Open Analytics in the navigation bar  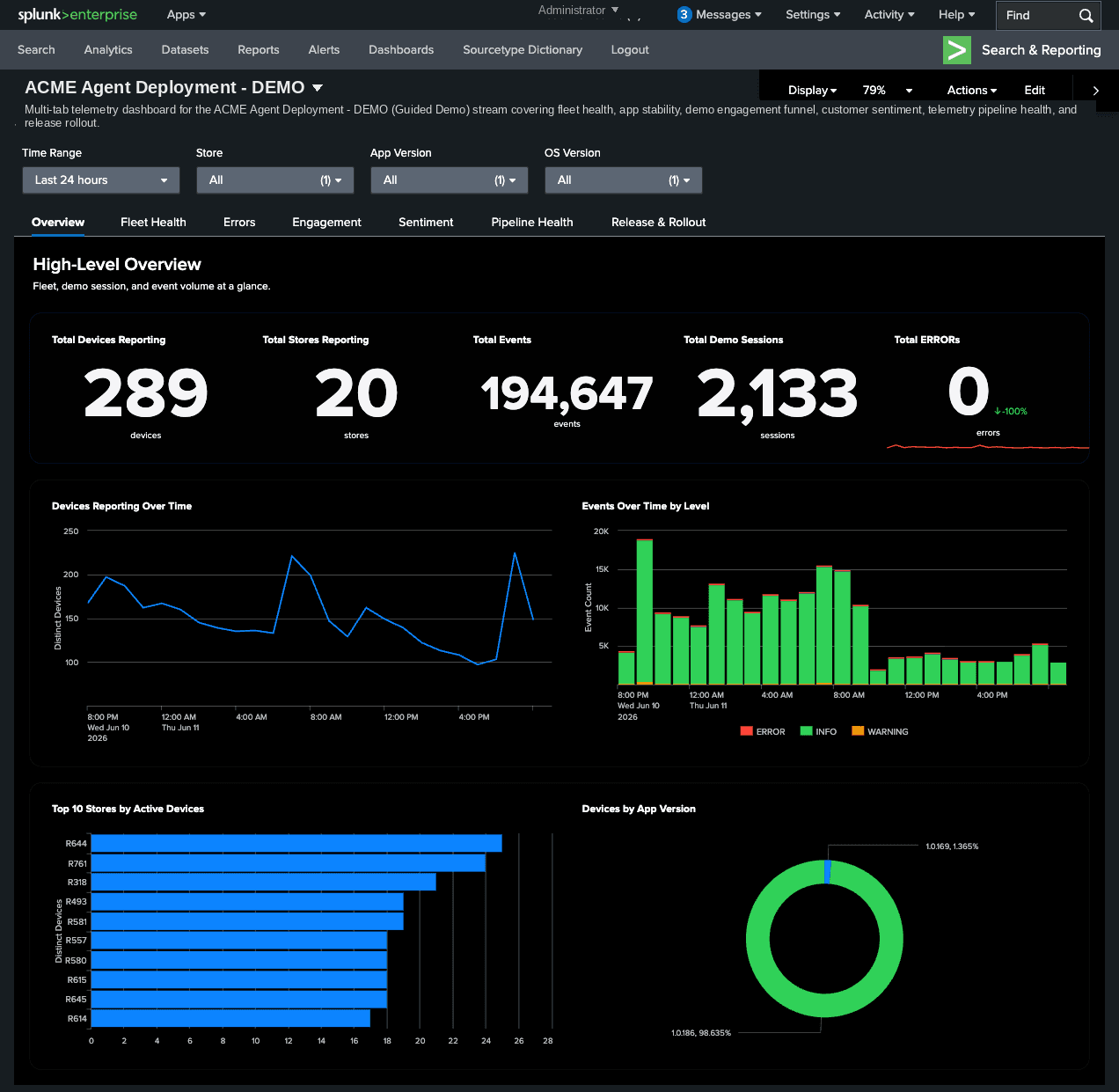(x=108, y=50)
